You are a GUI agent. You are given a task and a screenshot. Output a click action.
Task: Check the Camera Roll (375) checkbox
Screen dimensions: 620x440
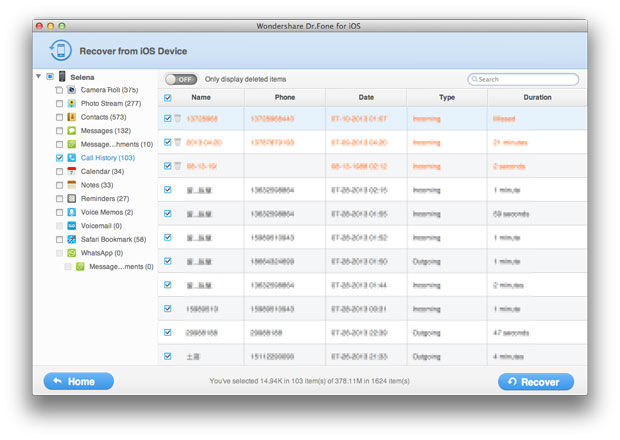(x=59, y=90)
